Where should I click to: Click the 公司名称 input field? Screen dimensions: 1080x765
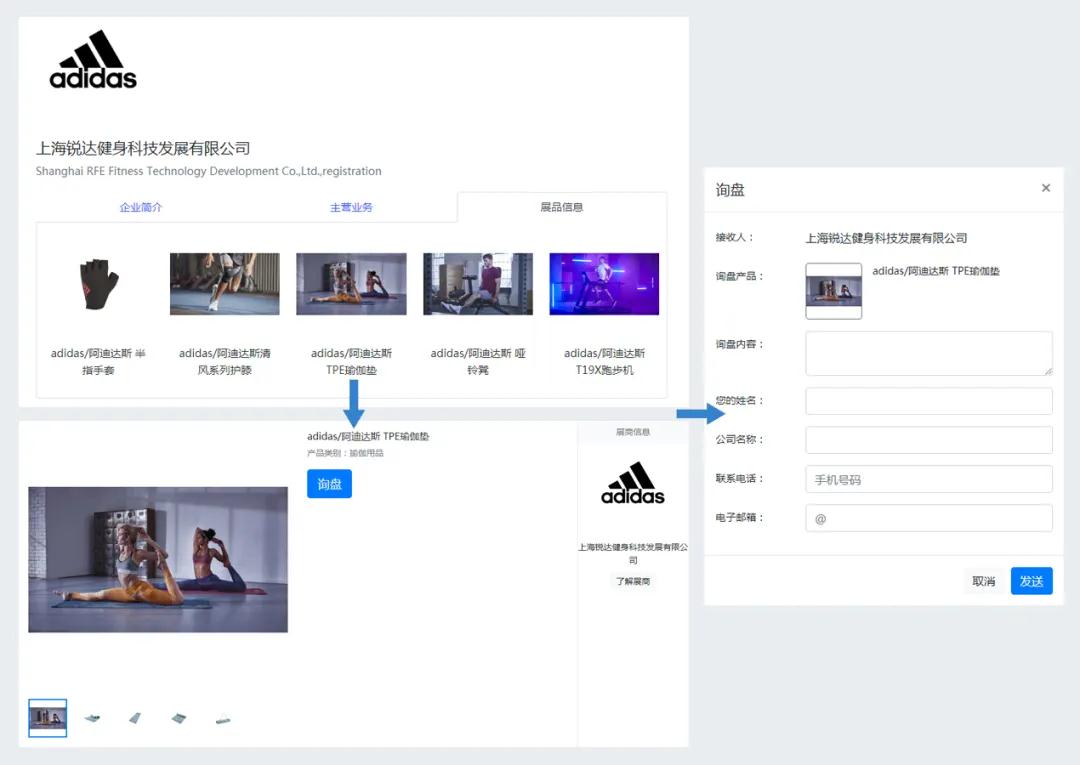point(928,440)
